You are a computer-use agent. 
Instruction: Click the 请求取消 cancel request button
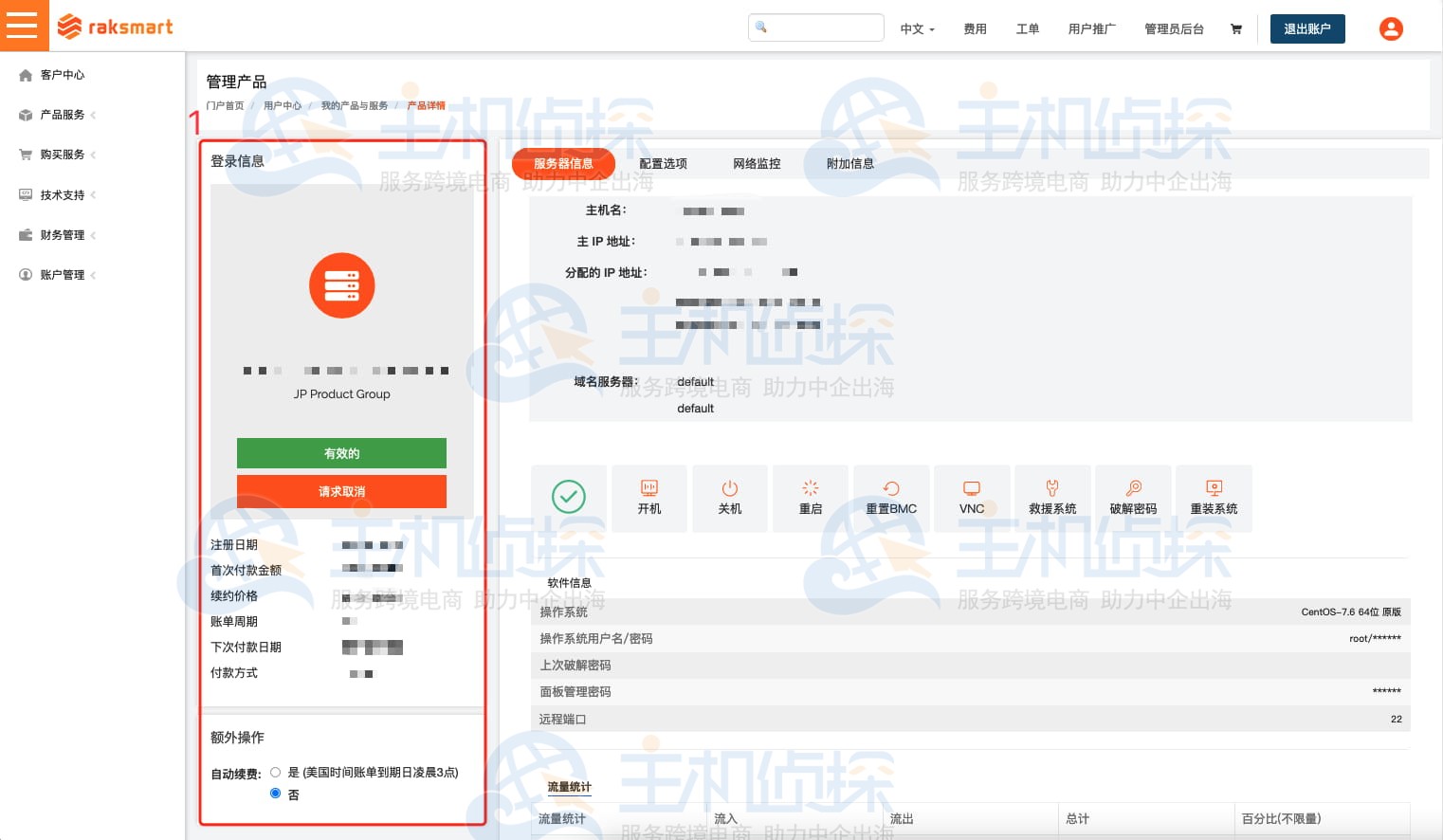(x=341, y=491)
